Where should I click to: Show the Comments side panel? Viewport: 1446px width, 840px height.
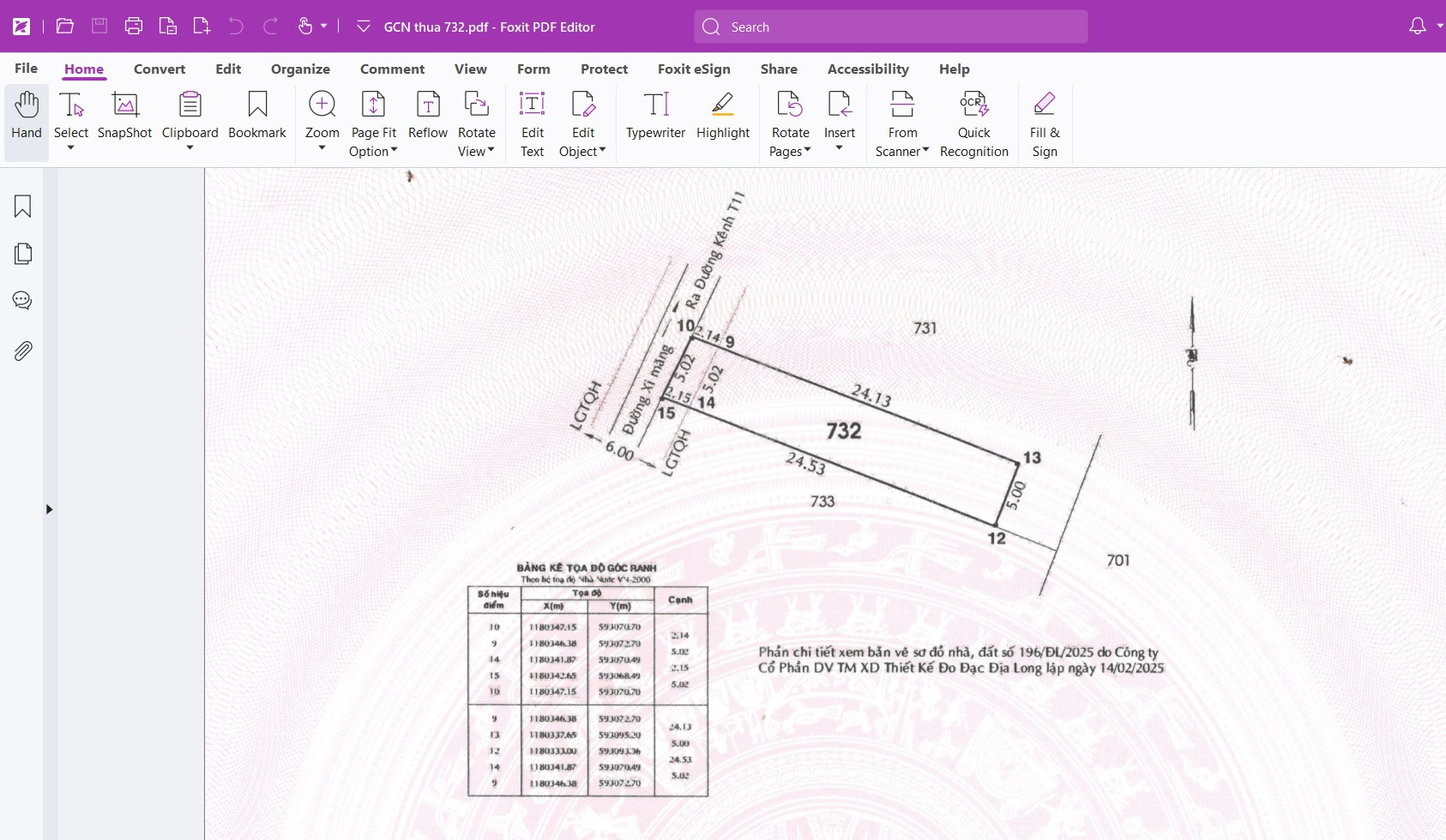(23, 301)
